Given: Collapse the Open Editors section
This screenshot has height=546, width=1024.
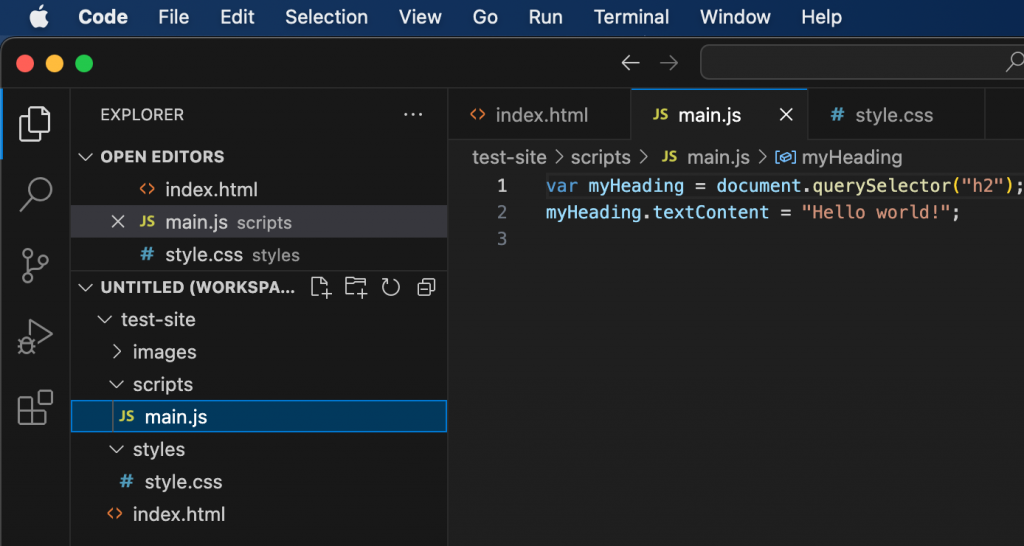Looking at the screenshot, I should click(84, 157).
